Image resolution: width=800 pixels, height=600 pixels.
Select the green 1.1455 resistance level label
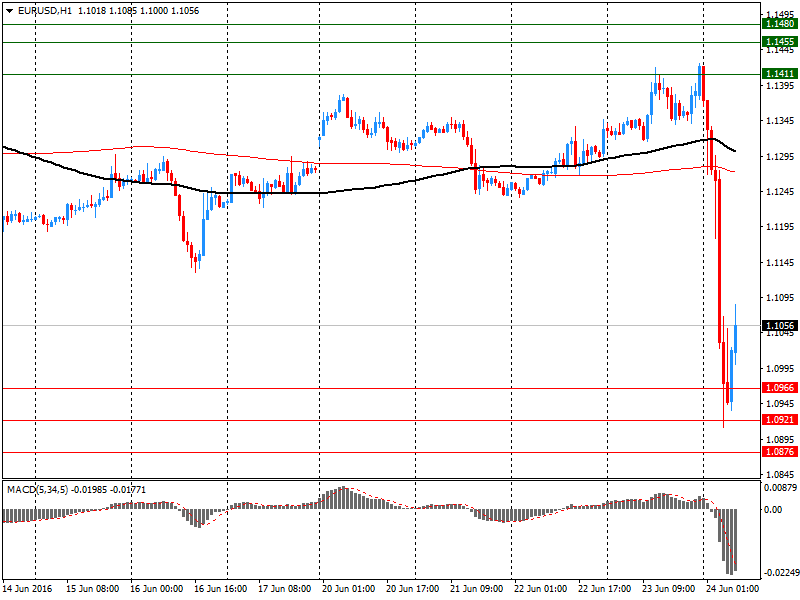click(780, 41)
